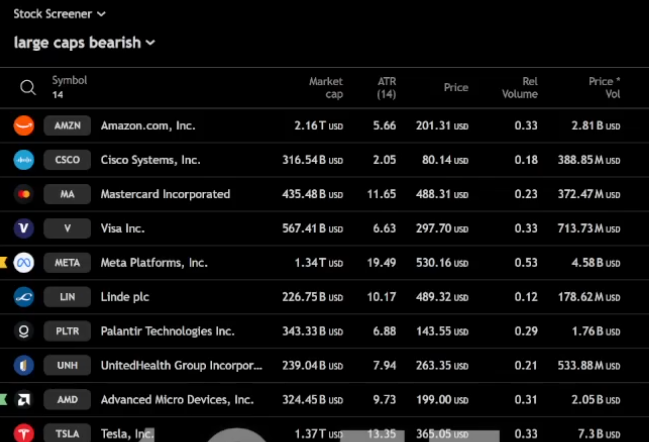Viewport: 649px width, 442px height.
Task: Open the Stock Screener dropdown
Action: point(60,14)
